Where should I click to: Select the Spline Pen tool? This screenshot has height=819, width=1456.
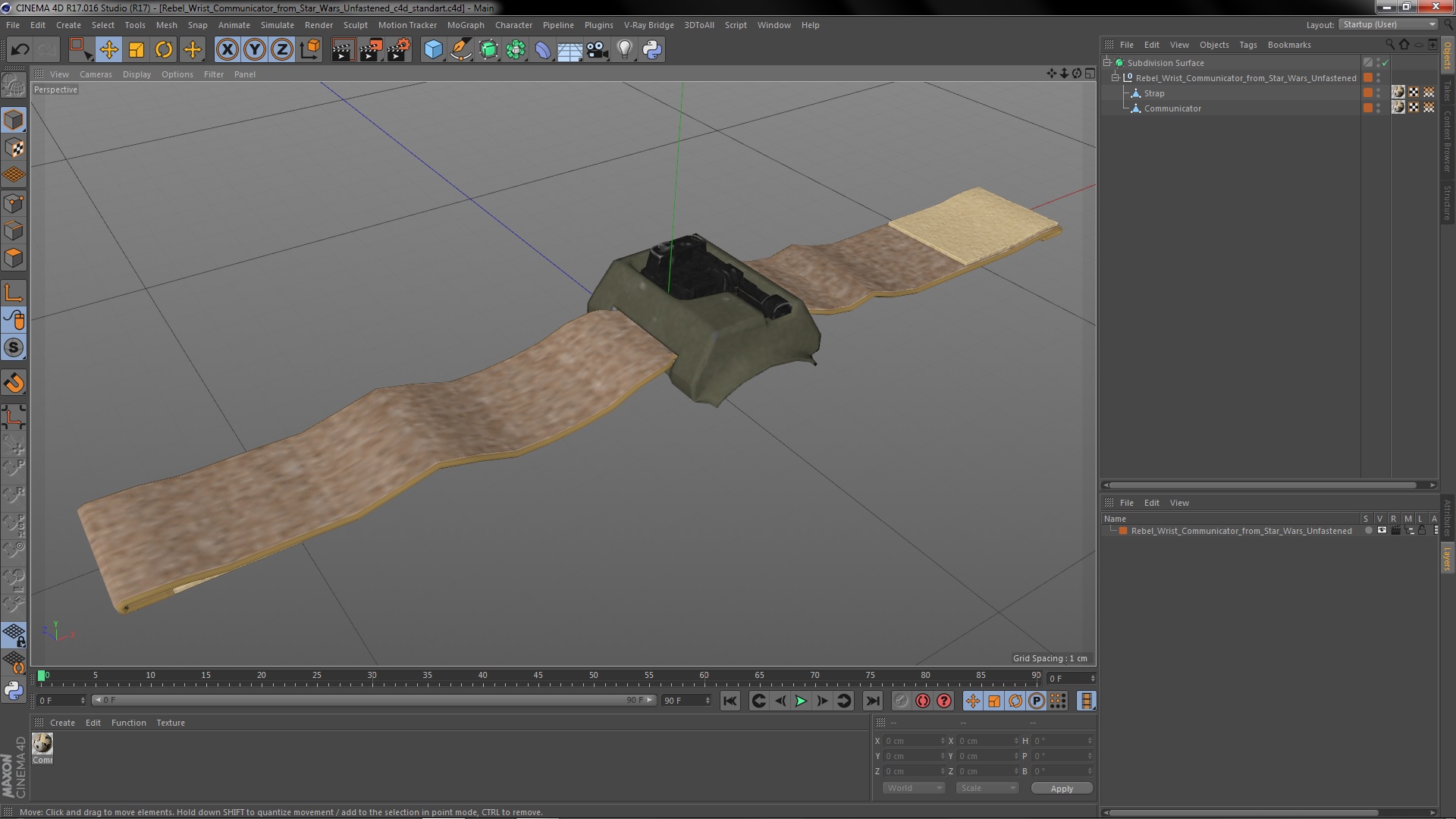[x=461, y=50]
